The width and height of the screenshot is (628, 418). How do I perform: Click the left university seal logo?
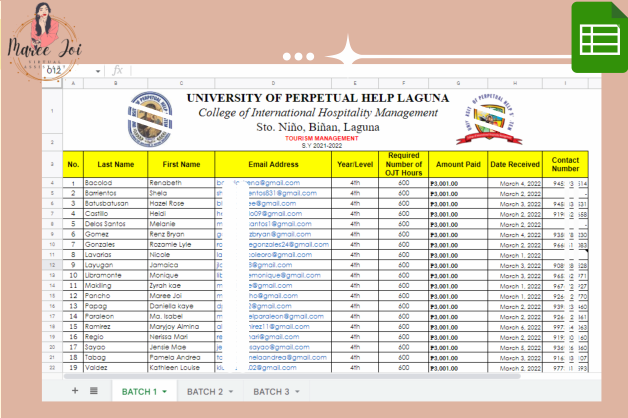tap(150, 119)
